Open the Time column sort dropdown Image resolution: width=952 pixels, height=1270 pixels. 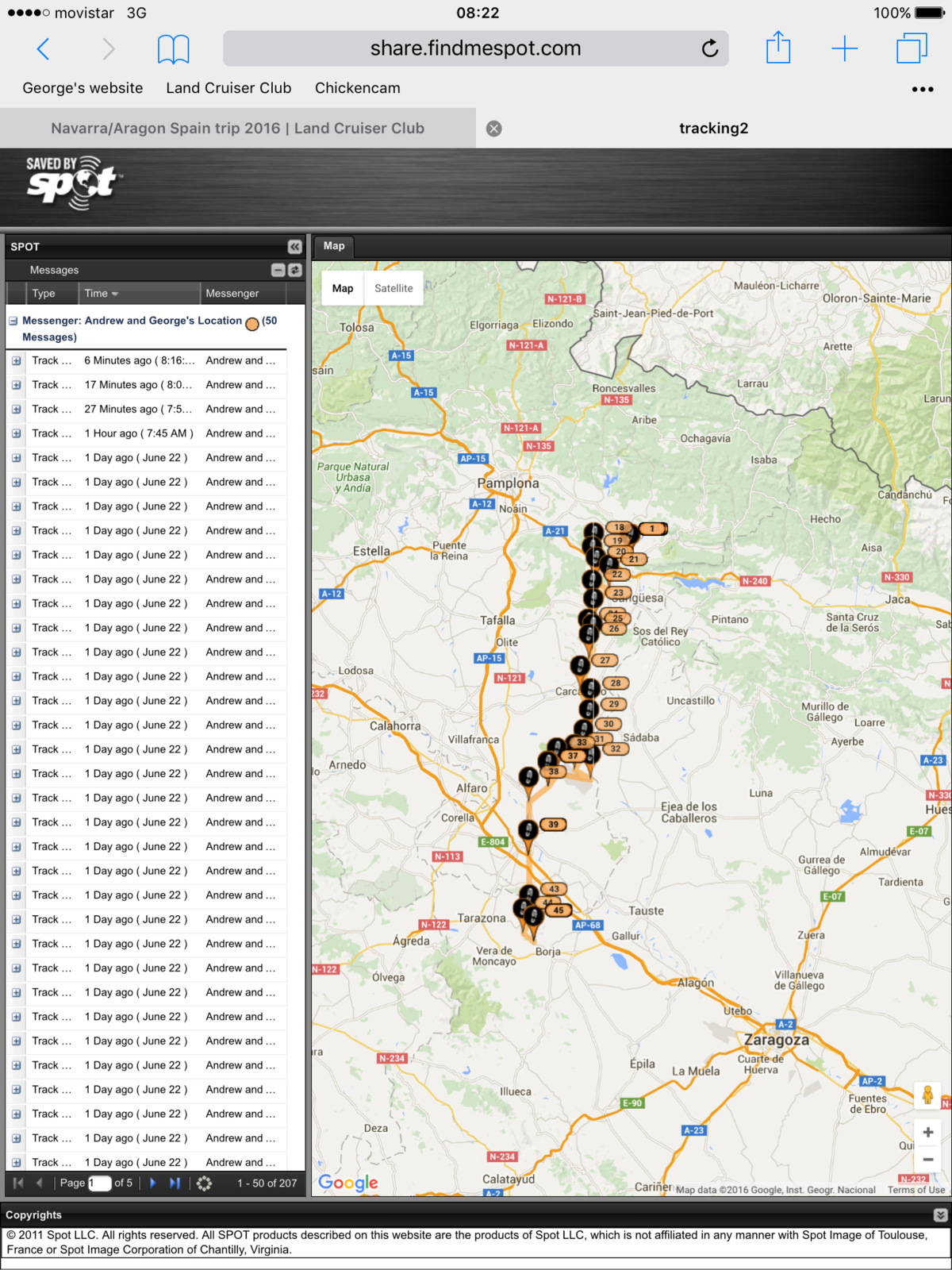[115, 294]
